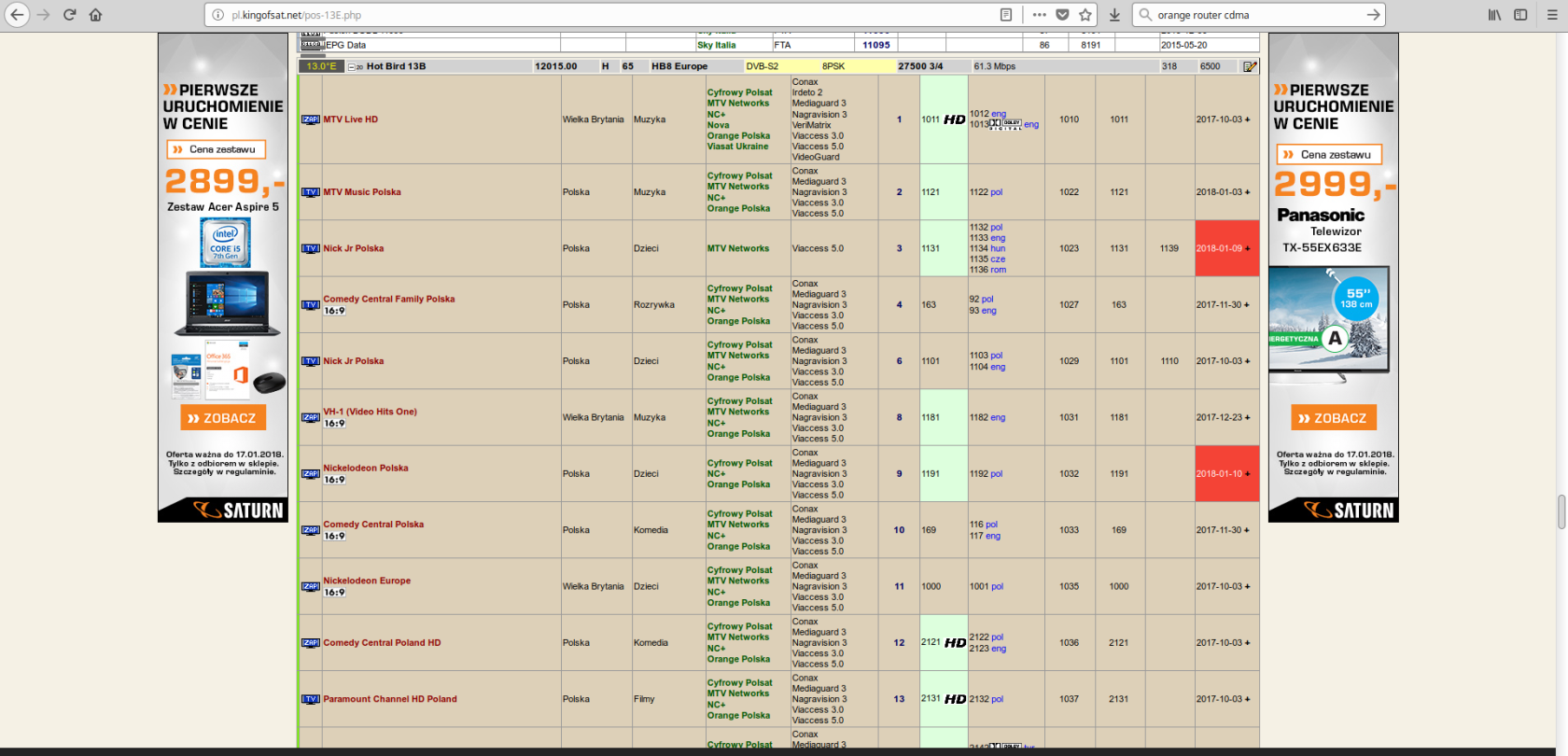Click the 61.3 Mbps bitrate value
The image size is (1568, 756).
point(994,66)
